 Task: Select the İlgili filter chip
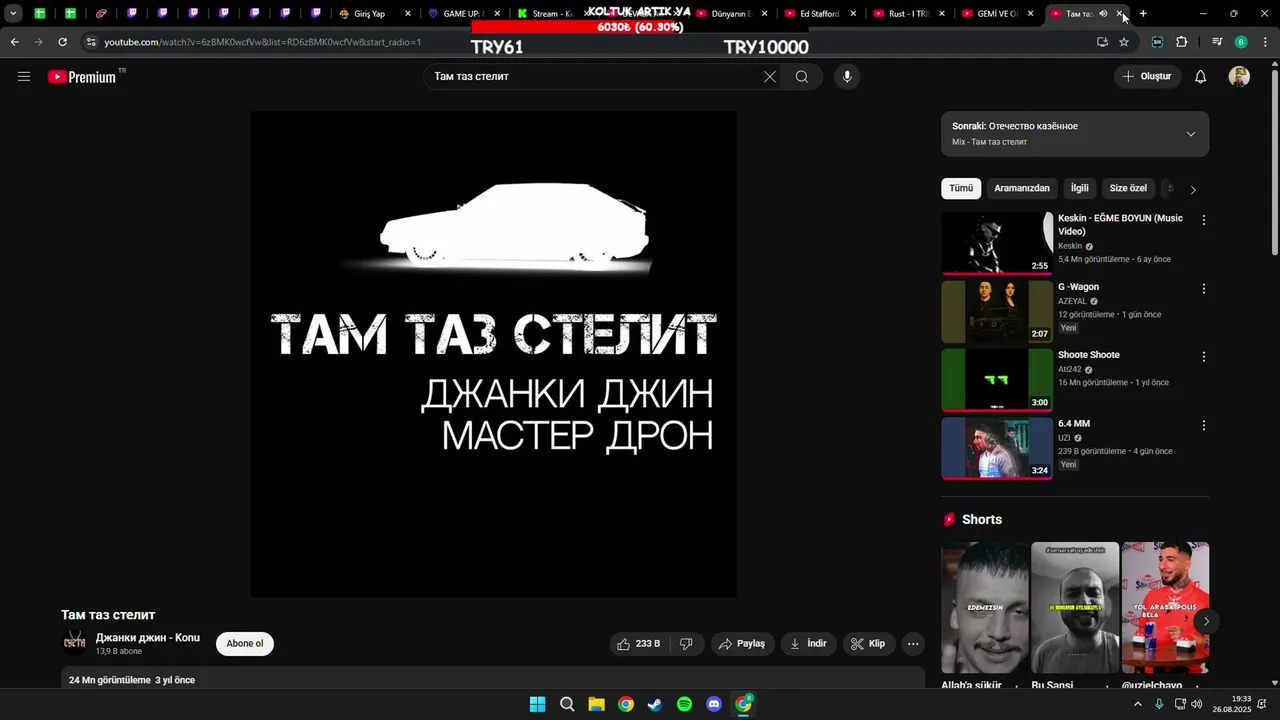[1080, 188]
